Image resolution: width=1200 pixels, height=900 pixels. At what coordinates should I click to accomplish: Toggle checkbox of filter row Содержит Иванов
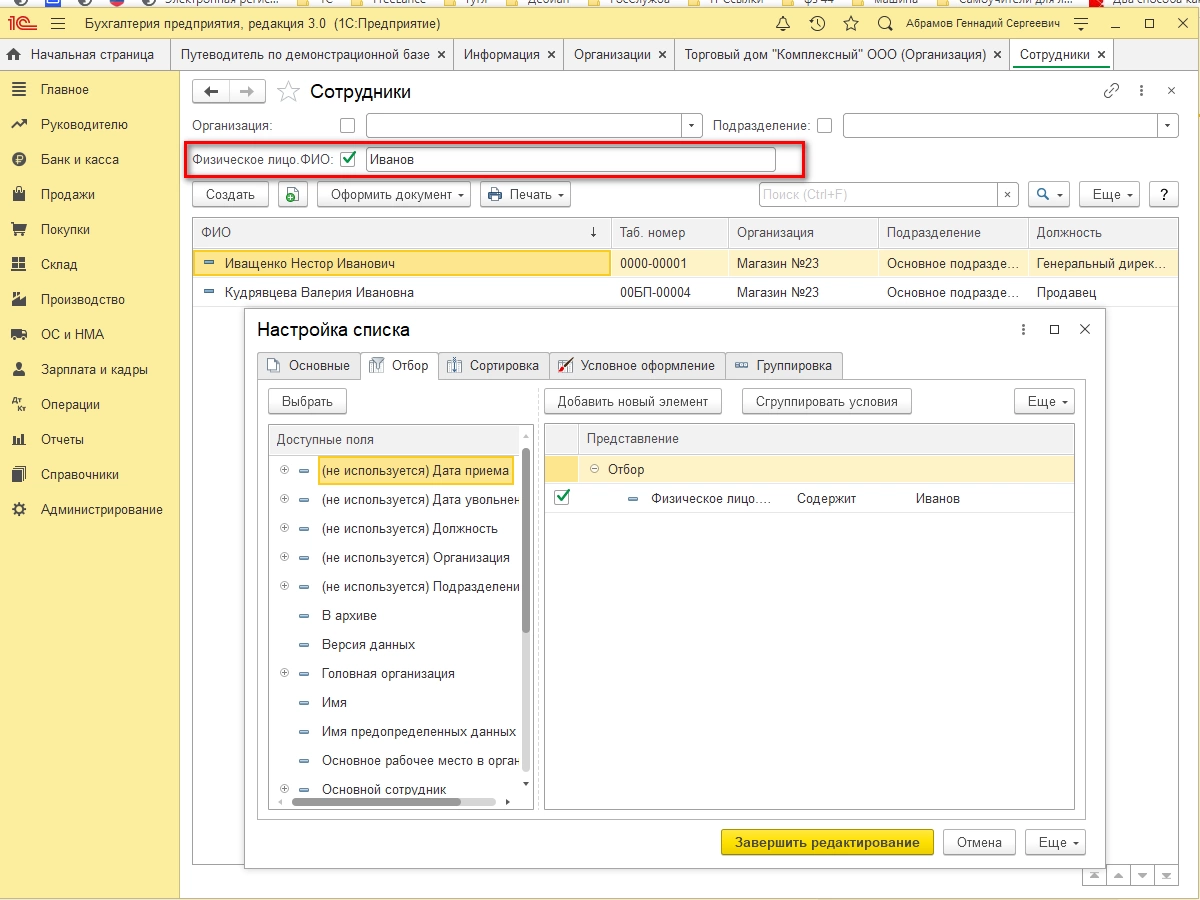(562, 498)
